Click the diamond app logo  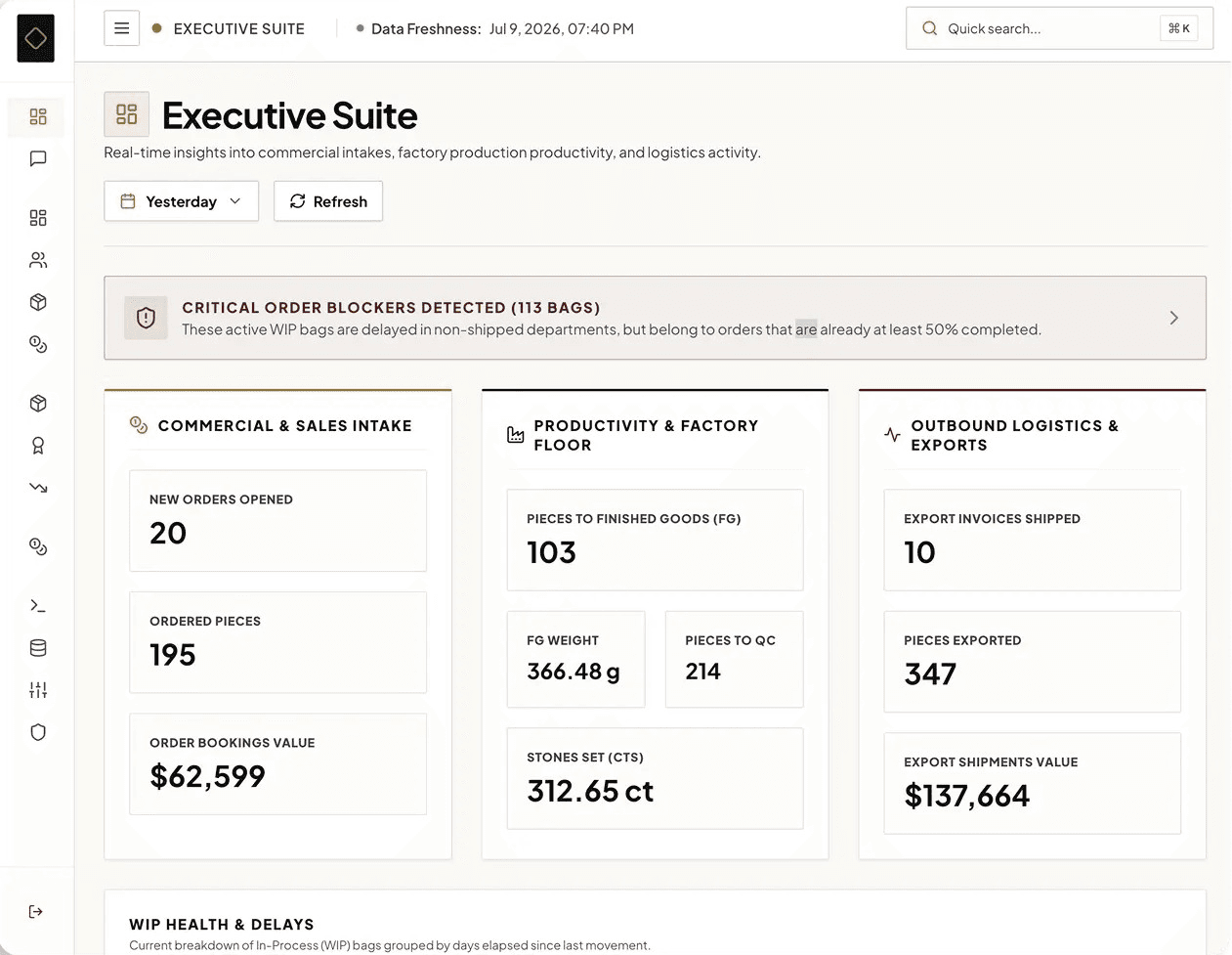(36, 39)
